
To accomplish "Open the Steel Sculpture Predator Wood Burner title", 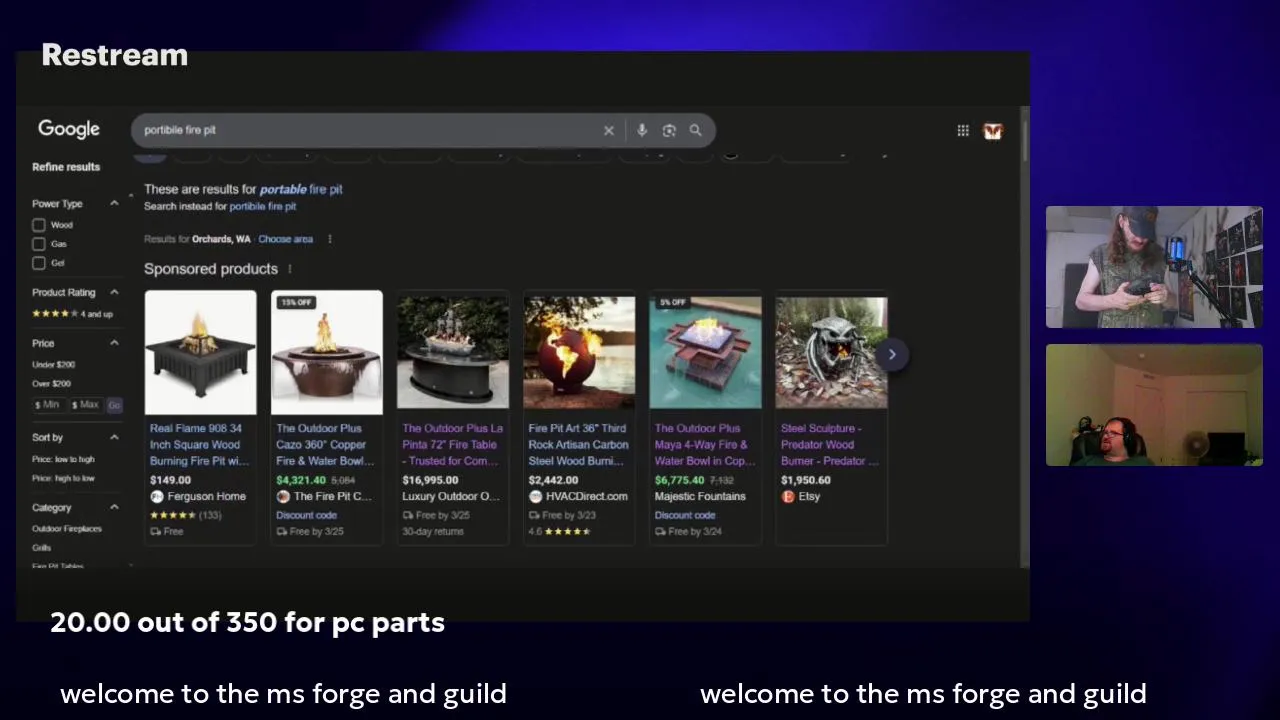I will [x=830, y=445].
